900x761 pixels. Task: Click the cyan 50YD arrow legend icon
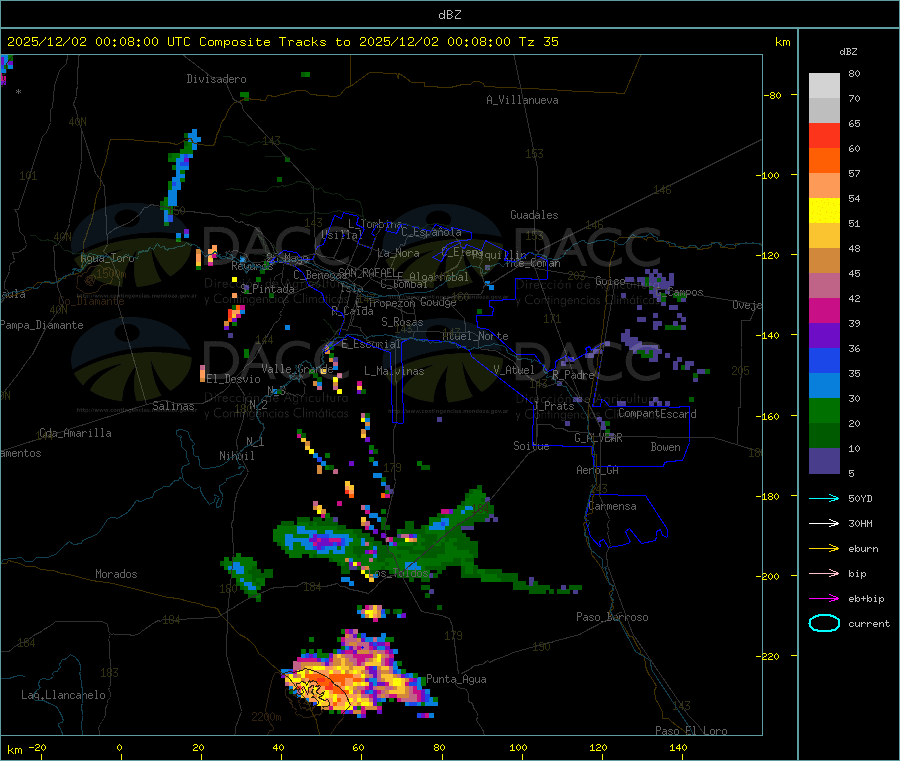coord(824,498)
